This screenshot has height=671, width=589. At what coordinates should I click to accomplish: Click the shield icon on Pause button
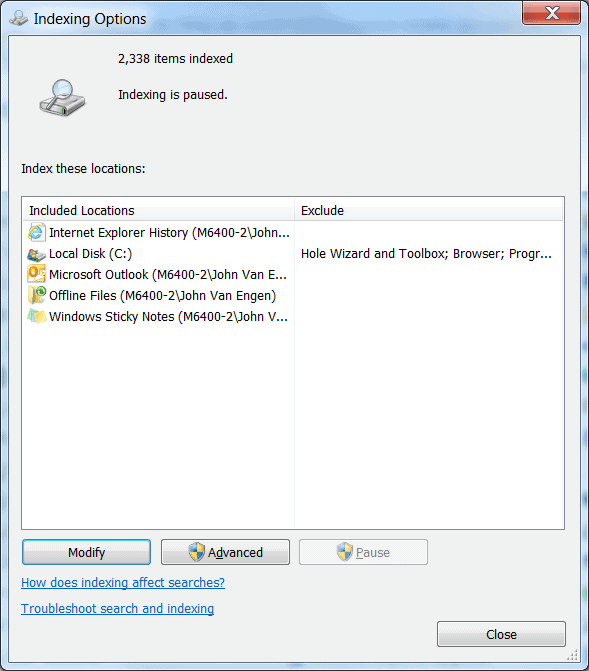[345, 552]
